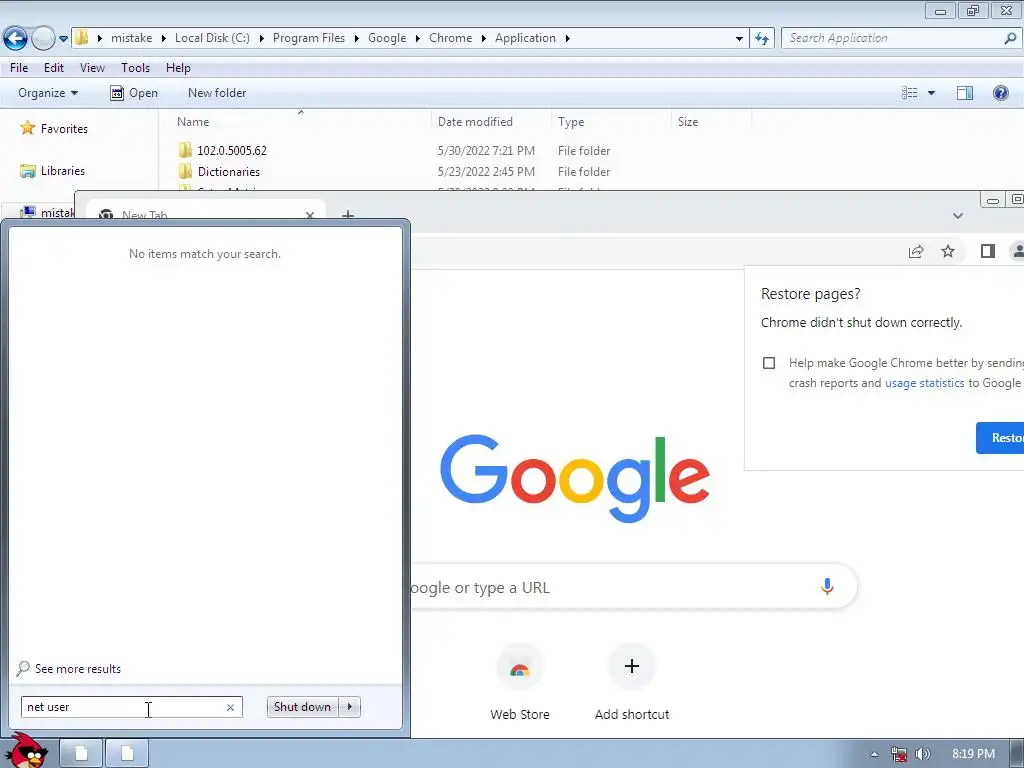Clear the Start menu search text
The width and height of the screenshot is (1024, 768).
pyautogui.click(x=230, y=707)
